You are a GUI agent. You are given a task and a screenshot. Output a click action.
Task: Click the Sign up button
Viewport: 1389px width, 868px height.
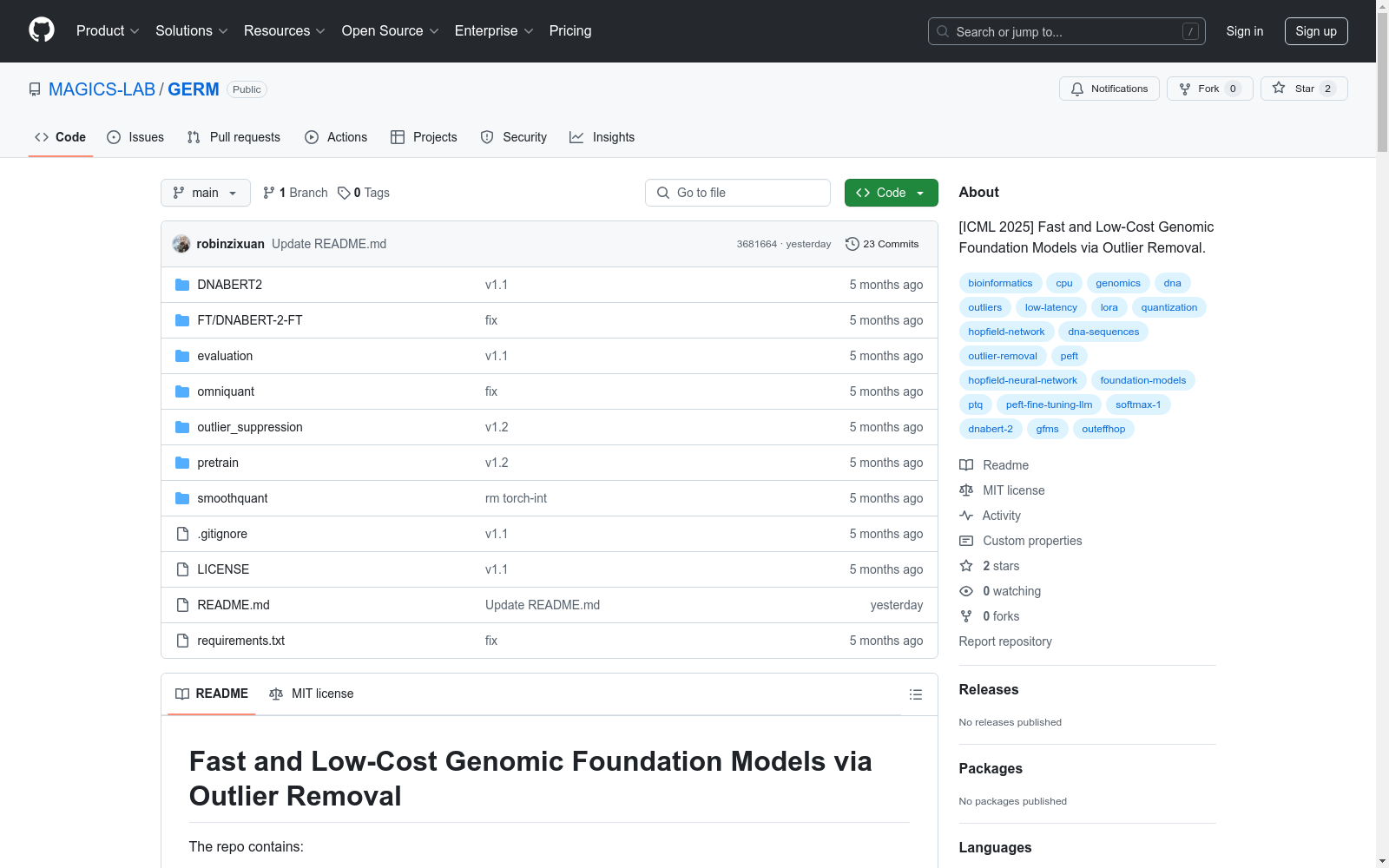coord(1316,31)
